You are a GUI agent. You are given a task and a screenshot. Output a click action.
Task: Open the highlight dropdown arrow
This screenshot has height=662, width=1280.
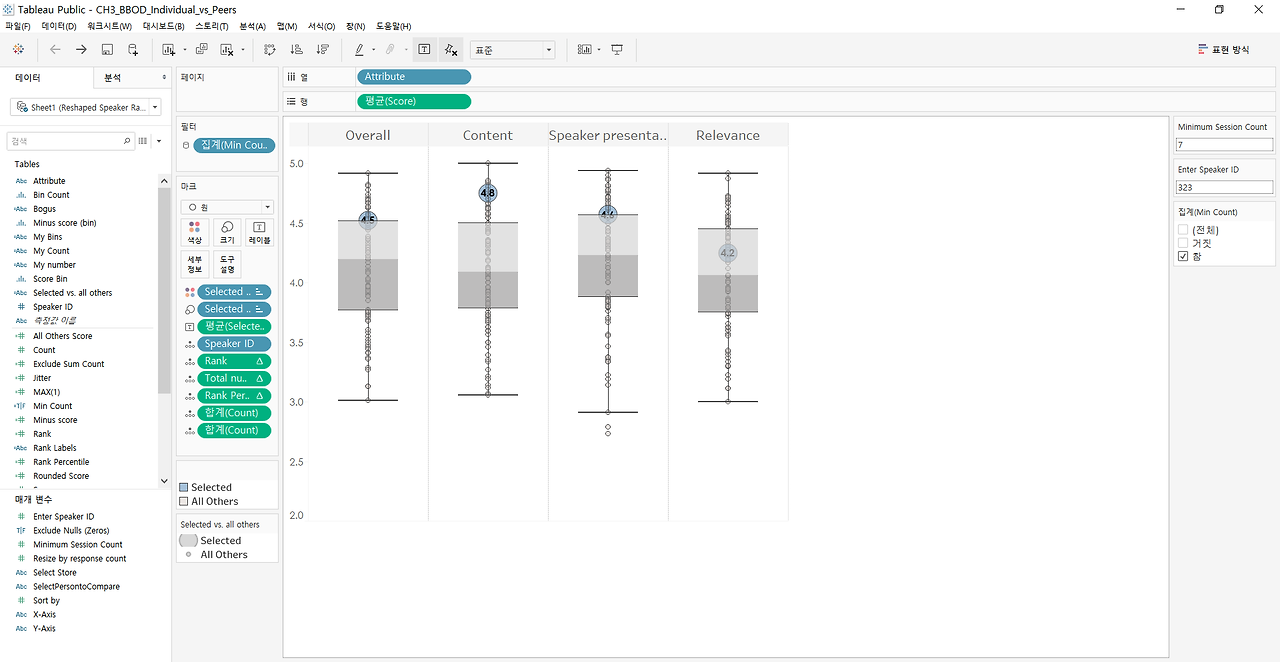373,49
